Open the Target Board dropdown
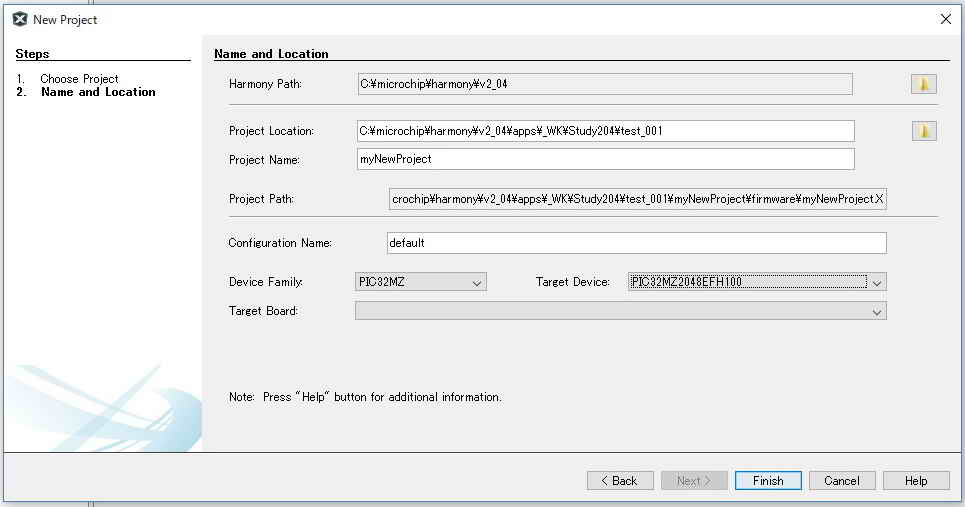The width and height of the screenshot is (965, 507). click(620, 311)
